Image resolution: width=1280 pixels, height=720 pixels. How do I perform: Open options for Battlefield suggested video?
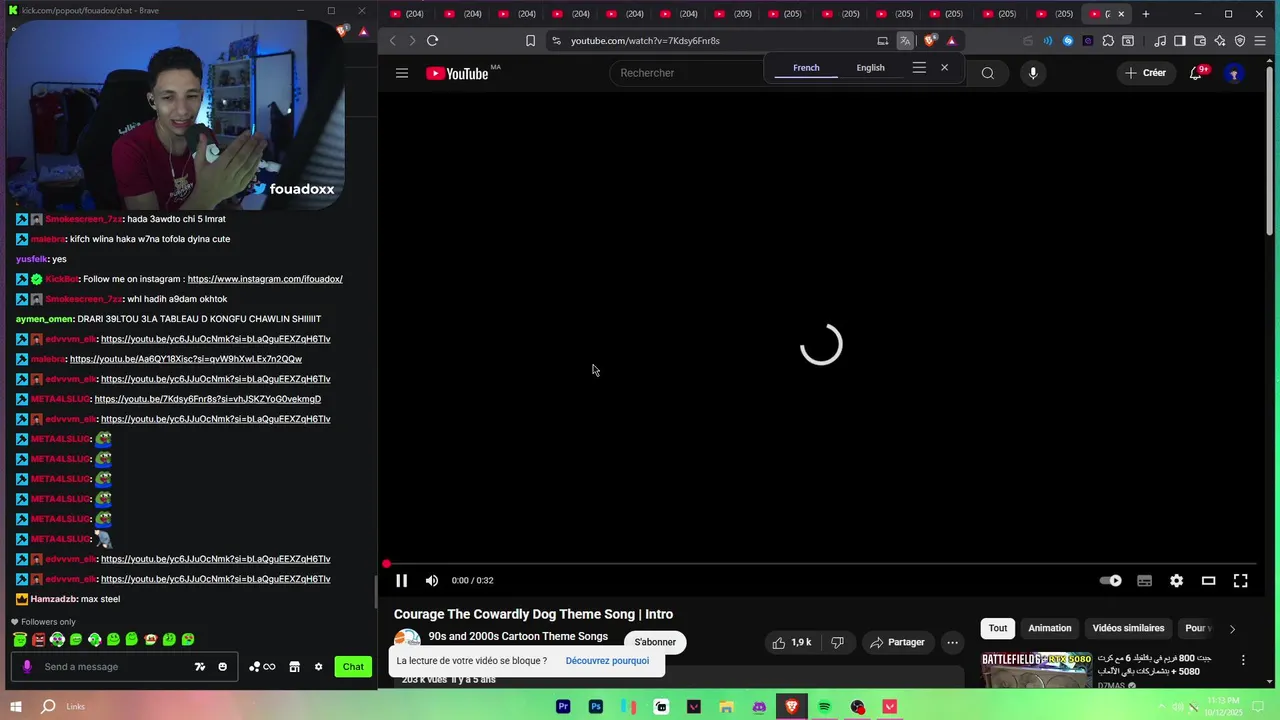point(1243,660)
